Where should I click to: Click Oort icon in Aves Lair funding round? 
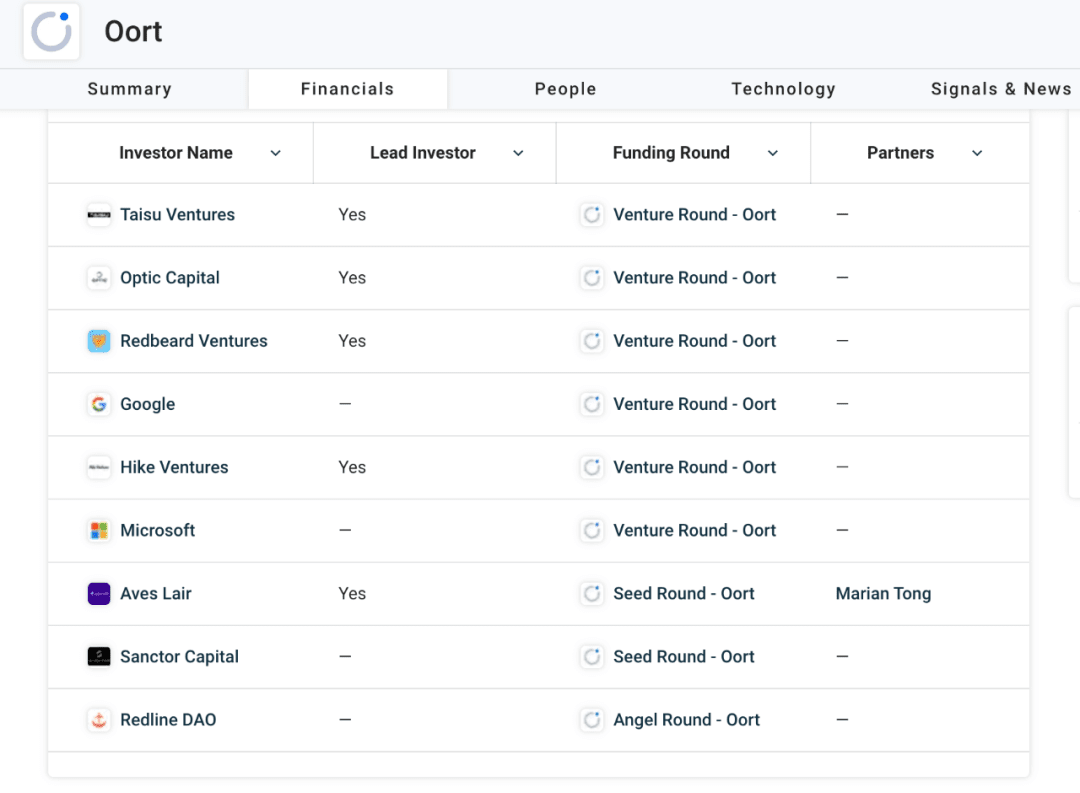click(592, 594)
